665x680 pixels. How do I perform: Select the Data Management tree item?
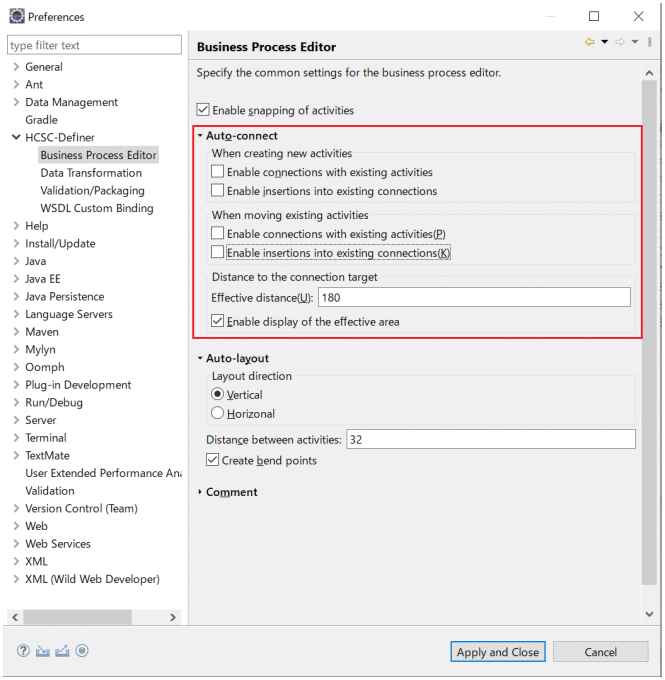click(x=72, y=102)
